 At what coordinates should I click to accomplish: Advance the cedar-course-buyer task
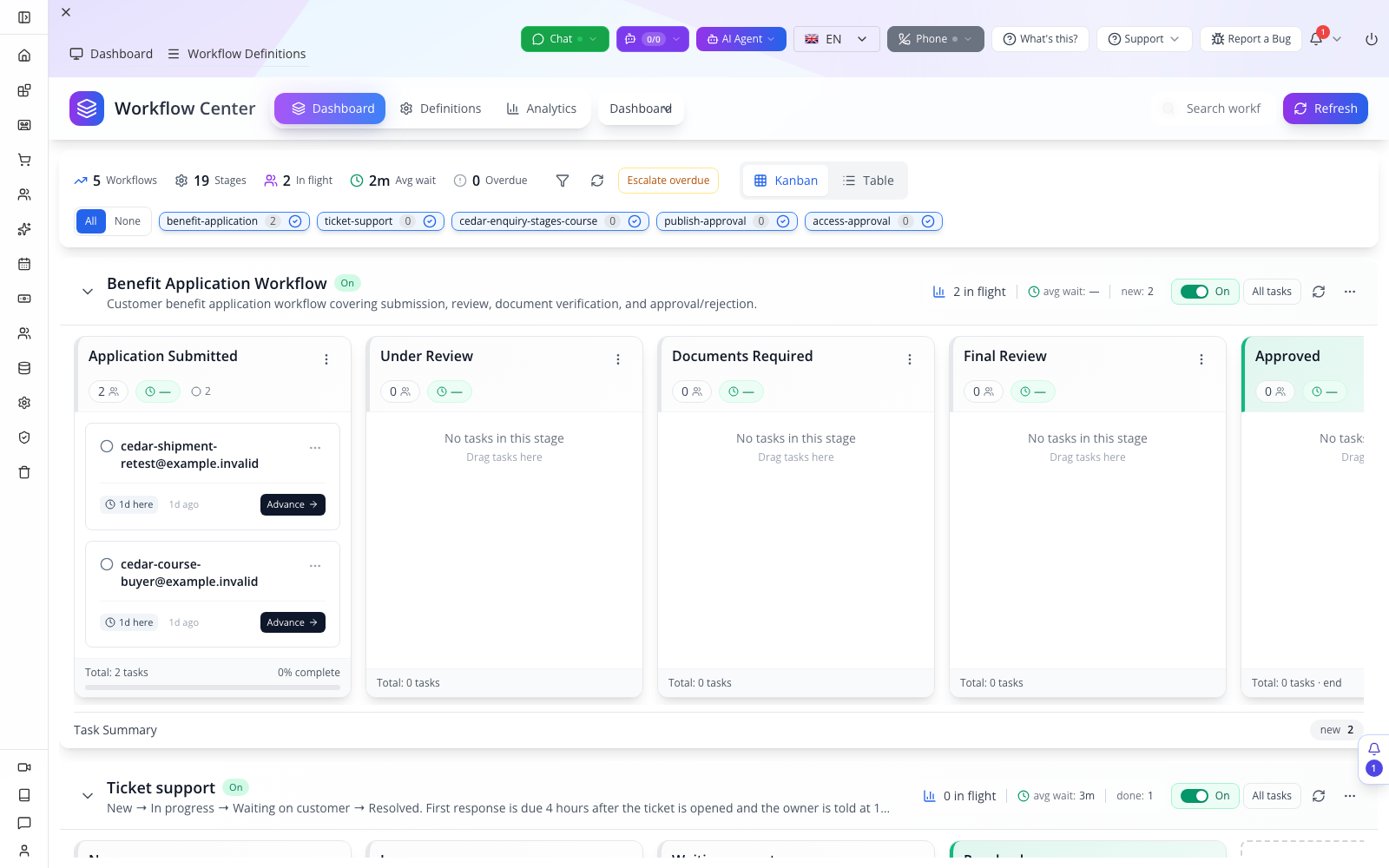coord(293,622)
